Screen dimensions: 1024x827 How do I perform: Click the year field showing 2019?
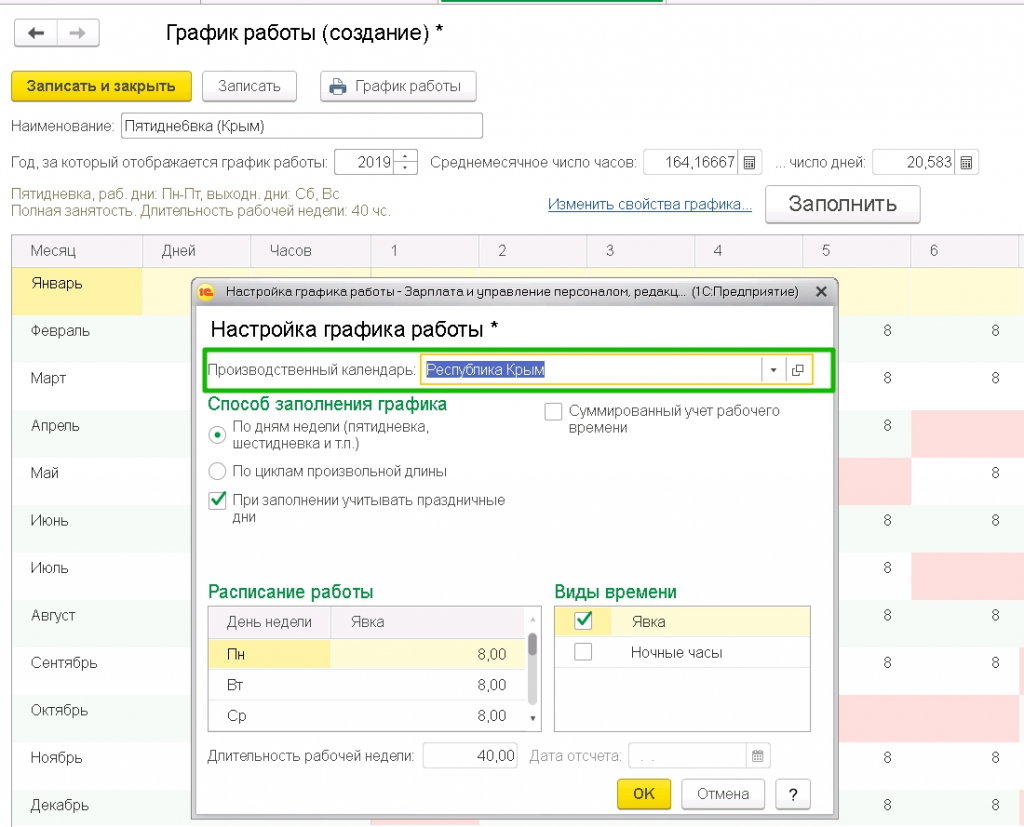[364, 163]
